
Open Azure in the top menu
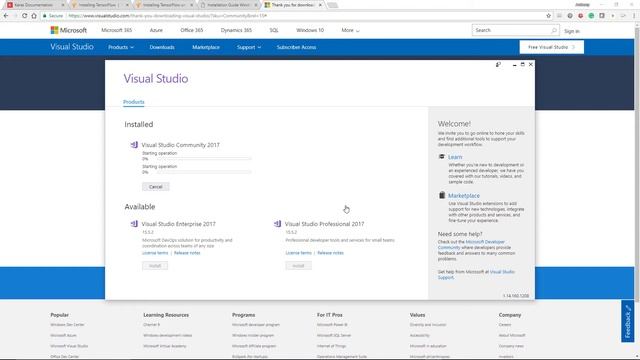click(156, 30)
